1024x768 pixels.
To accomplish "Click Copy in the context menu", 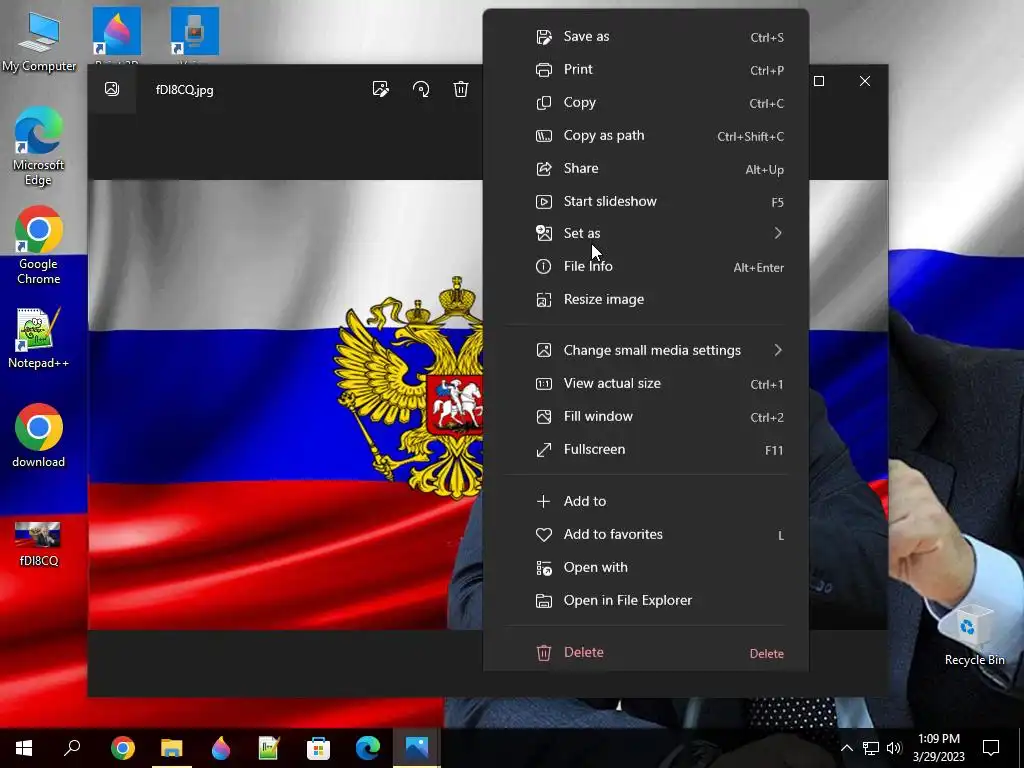I will 646,103.
